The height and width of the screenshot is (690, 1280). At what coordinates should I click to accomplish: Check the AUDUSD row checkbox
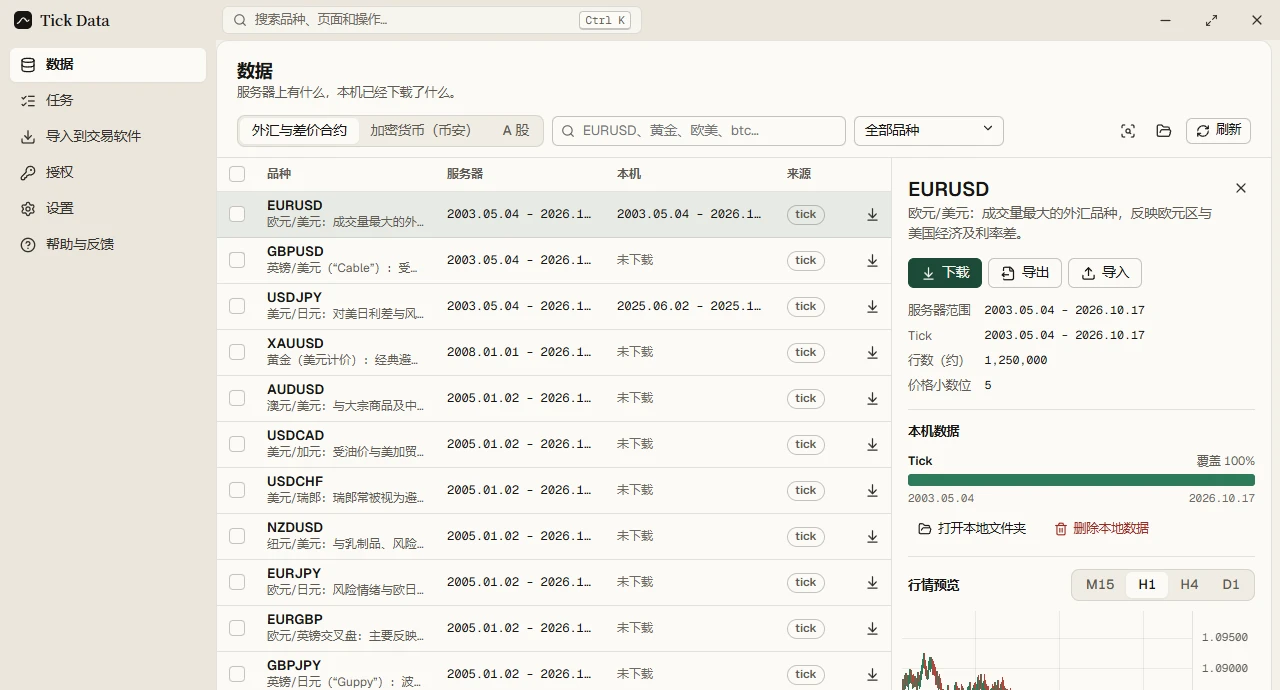[x=237, y=398]
